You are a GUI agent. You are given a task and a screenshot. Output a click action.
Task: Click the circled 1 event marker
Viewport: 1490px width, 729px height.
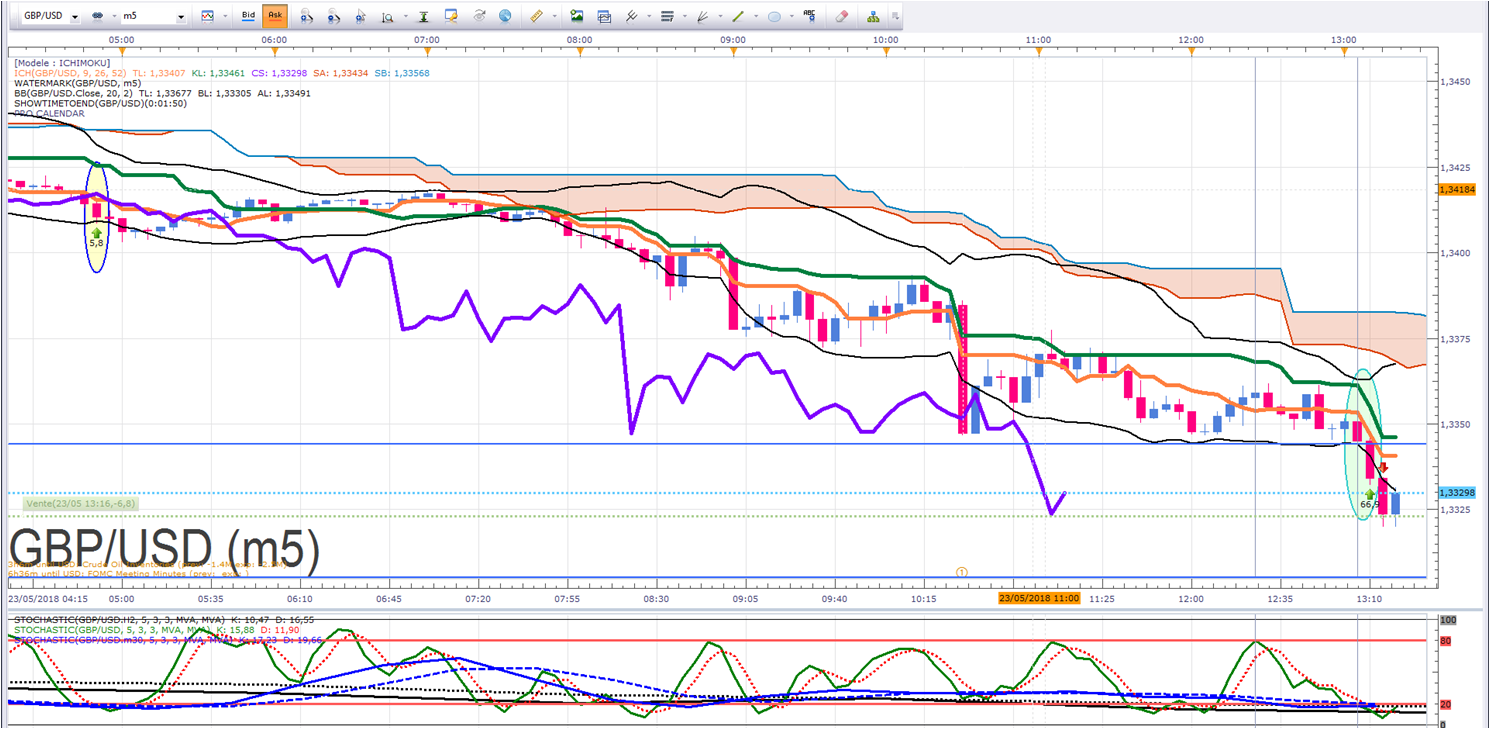tap(961, 572)
